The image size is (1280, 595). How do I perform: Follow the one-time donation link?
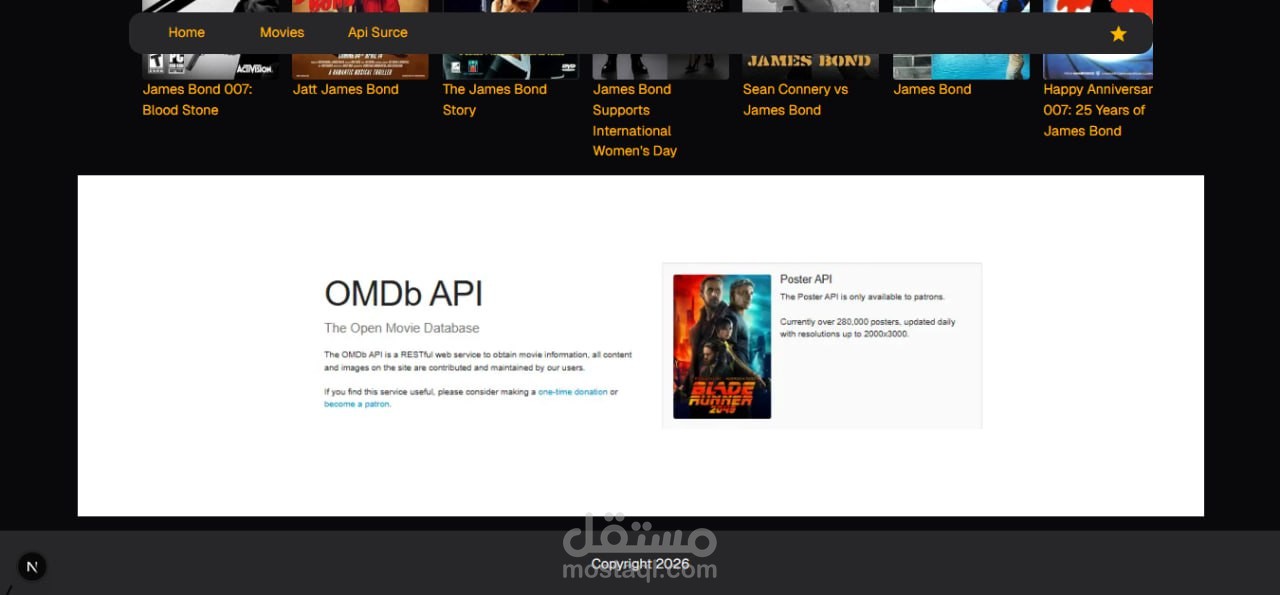573,392
